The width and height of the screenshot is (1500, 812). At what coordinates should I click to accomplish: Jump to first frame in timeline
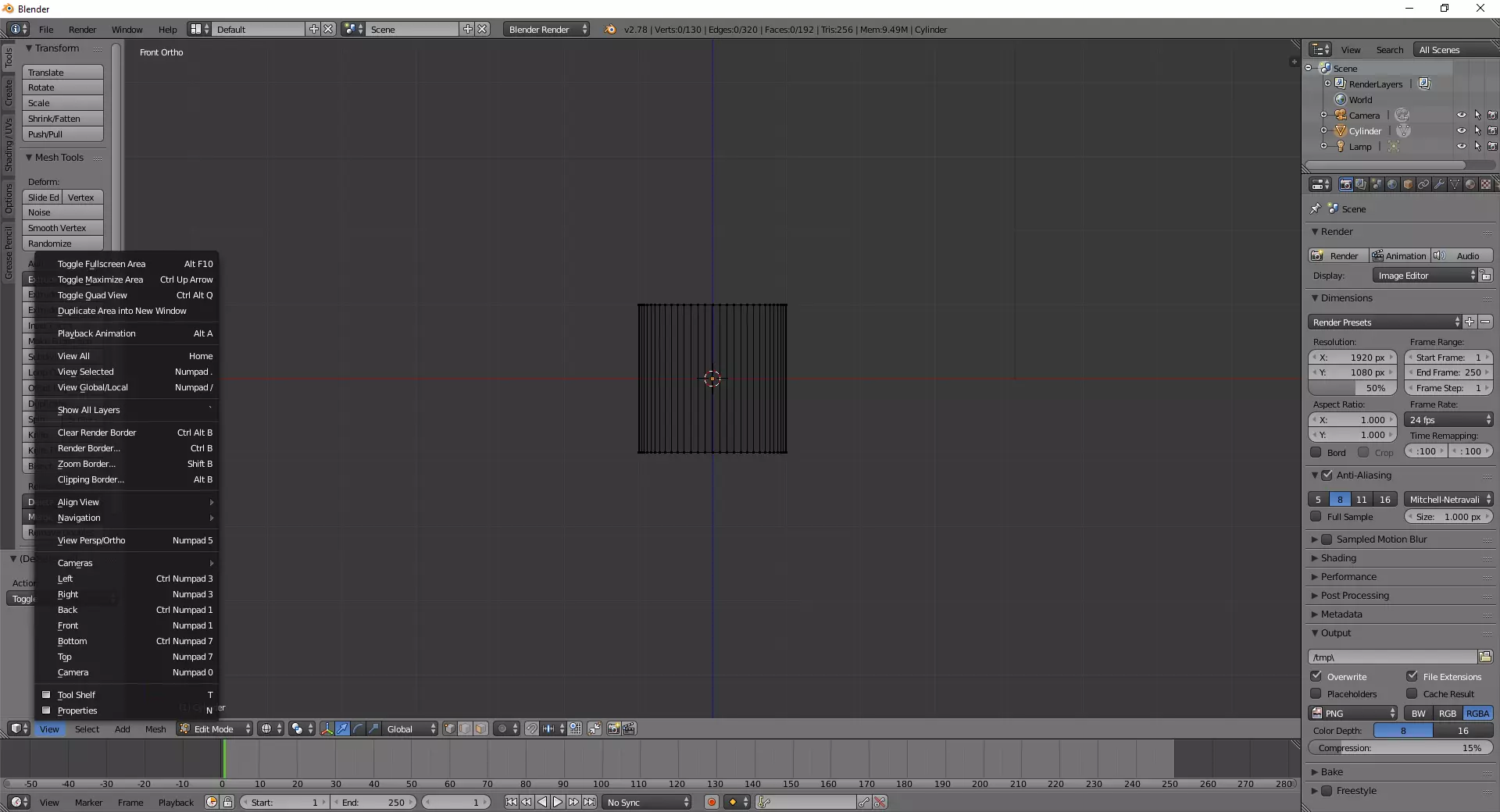coord(511,802)
